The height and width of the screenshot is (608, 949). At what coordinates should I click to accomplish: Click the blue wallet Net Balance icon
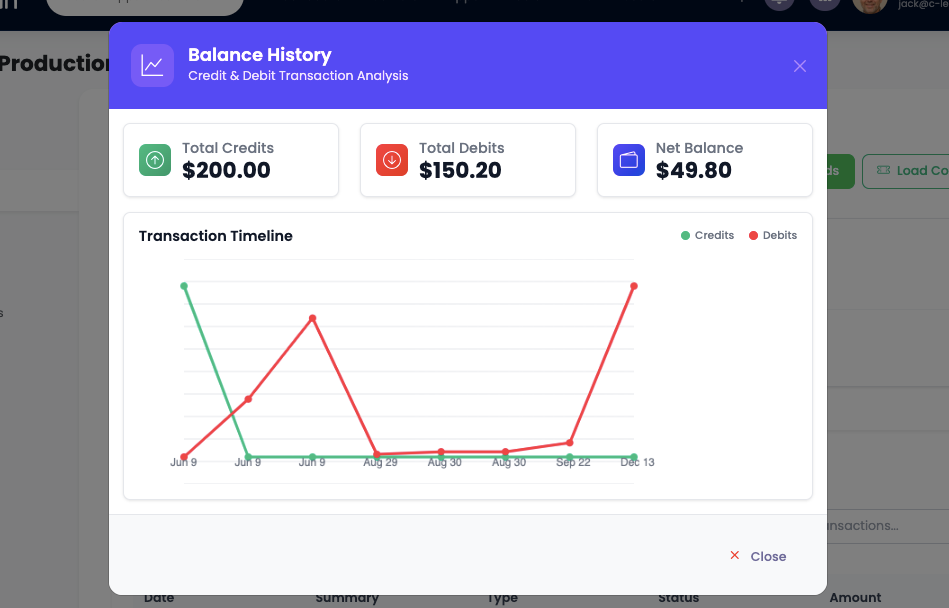click(x=629, y=160)
